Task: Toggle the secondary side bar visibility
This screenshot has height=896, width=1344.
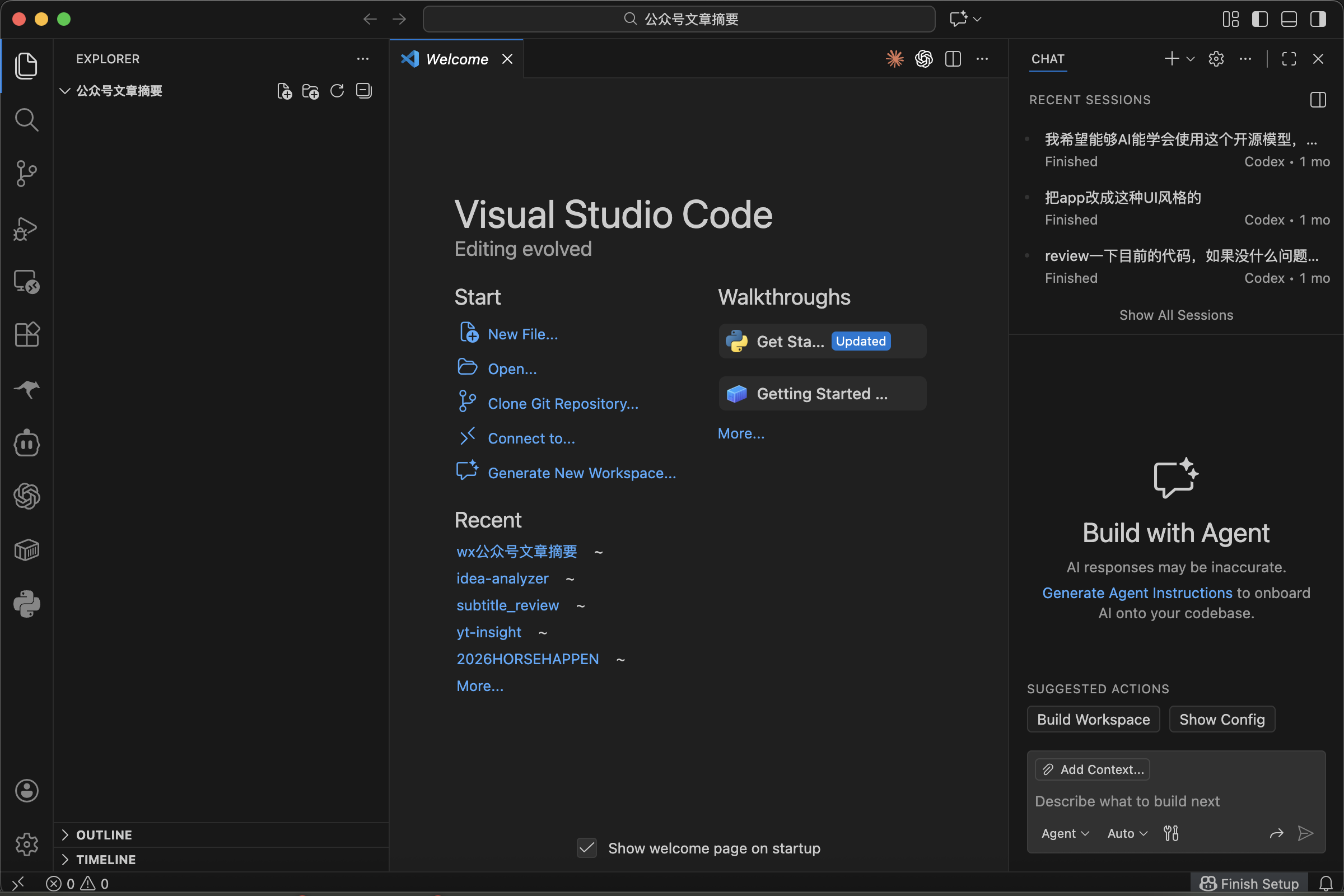Action: point(1318,20)
